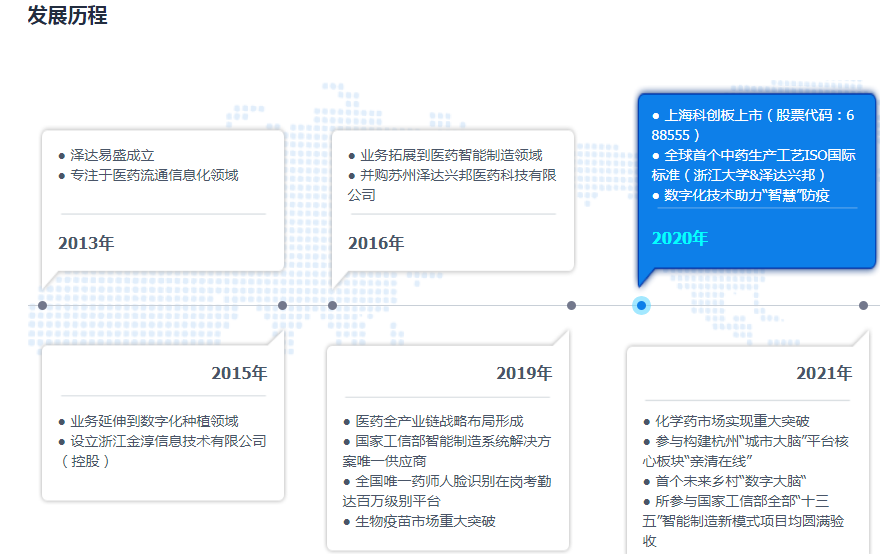Click the 2015年 year label

click(239, 374)
